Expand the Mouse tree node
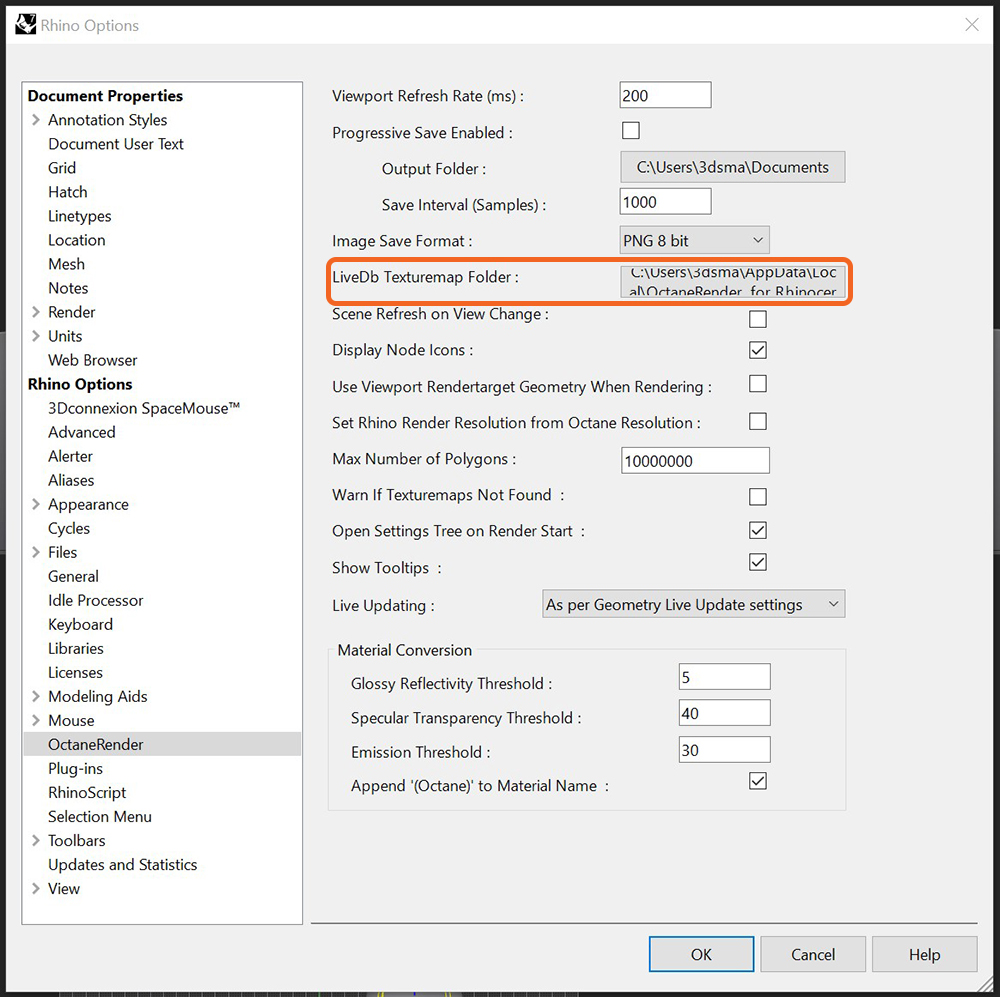 point(36,720)
